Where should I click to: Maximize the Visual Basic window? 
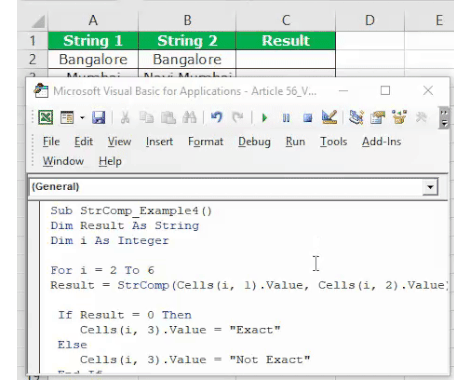point(385,91)
